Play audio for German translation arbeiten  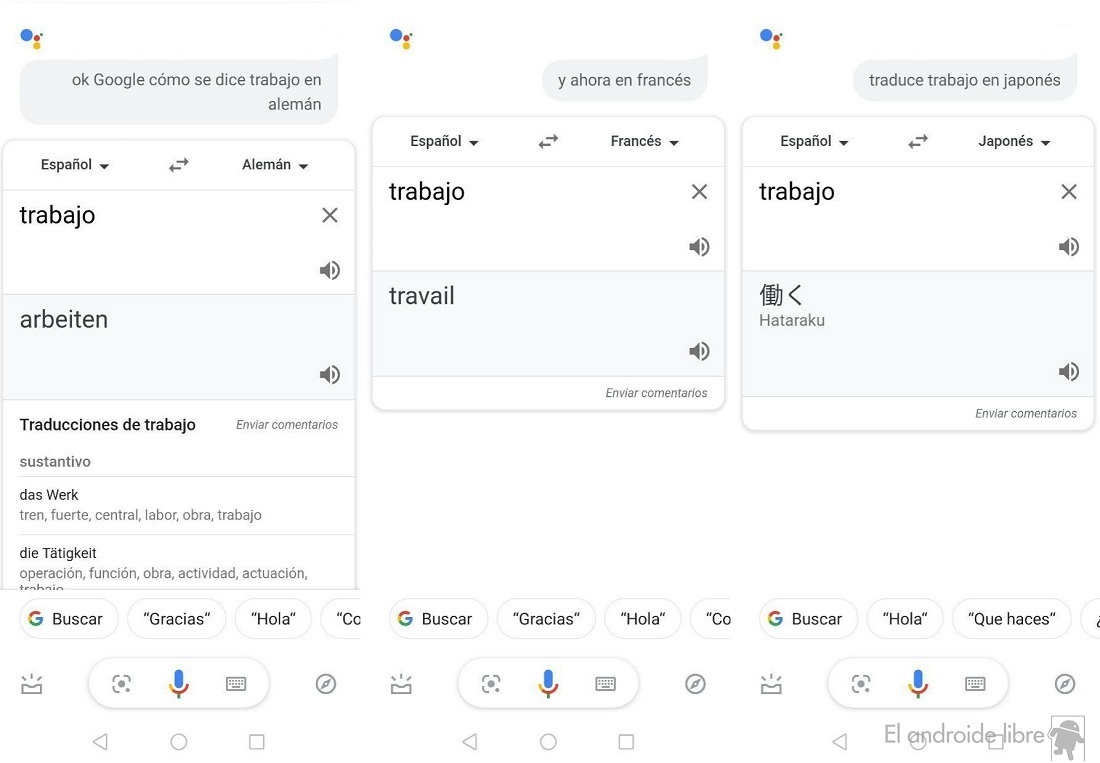coord(329,375)
